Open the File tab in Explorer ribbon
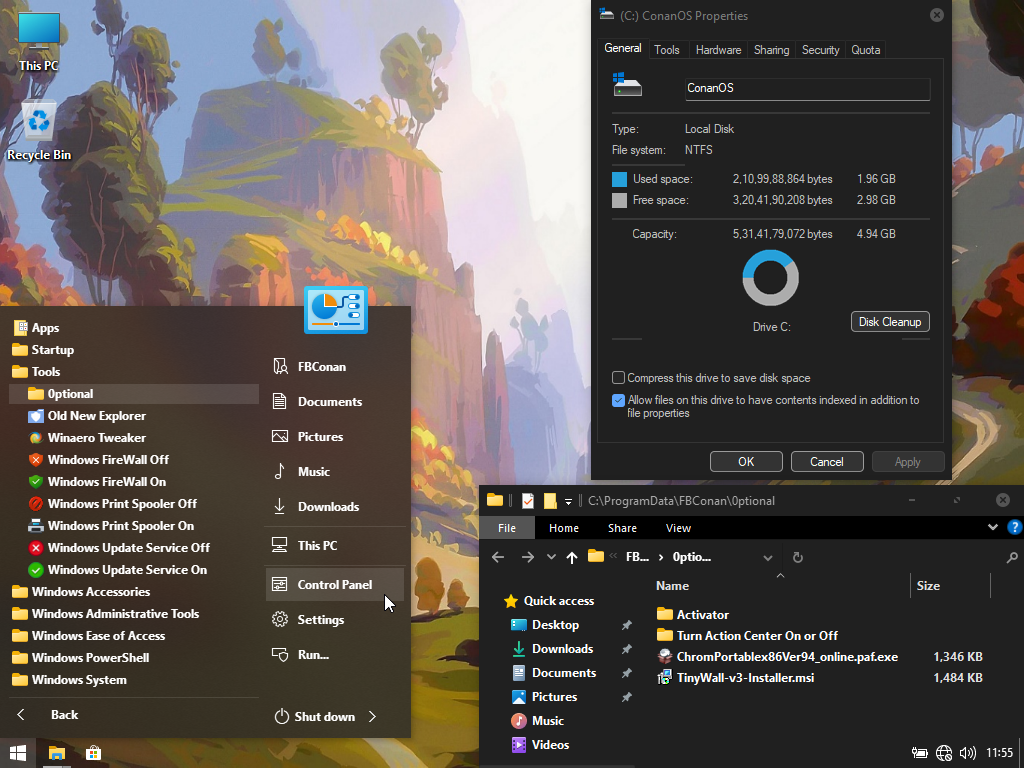1024x768 pixels. [x=507, y=528]
